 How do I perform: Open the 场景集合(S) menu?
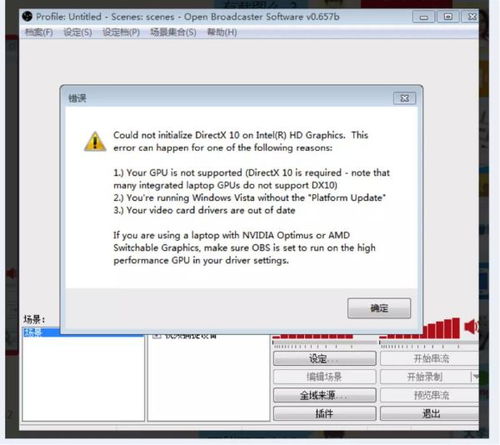tap(173, 32)
